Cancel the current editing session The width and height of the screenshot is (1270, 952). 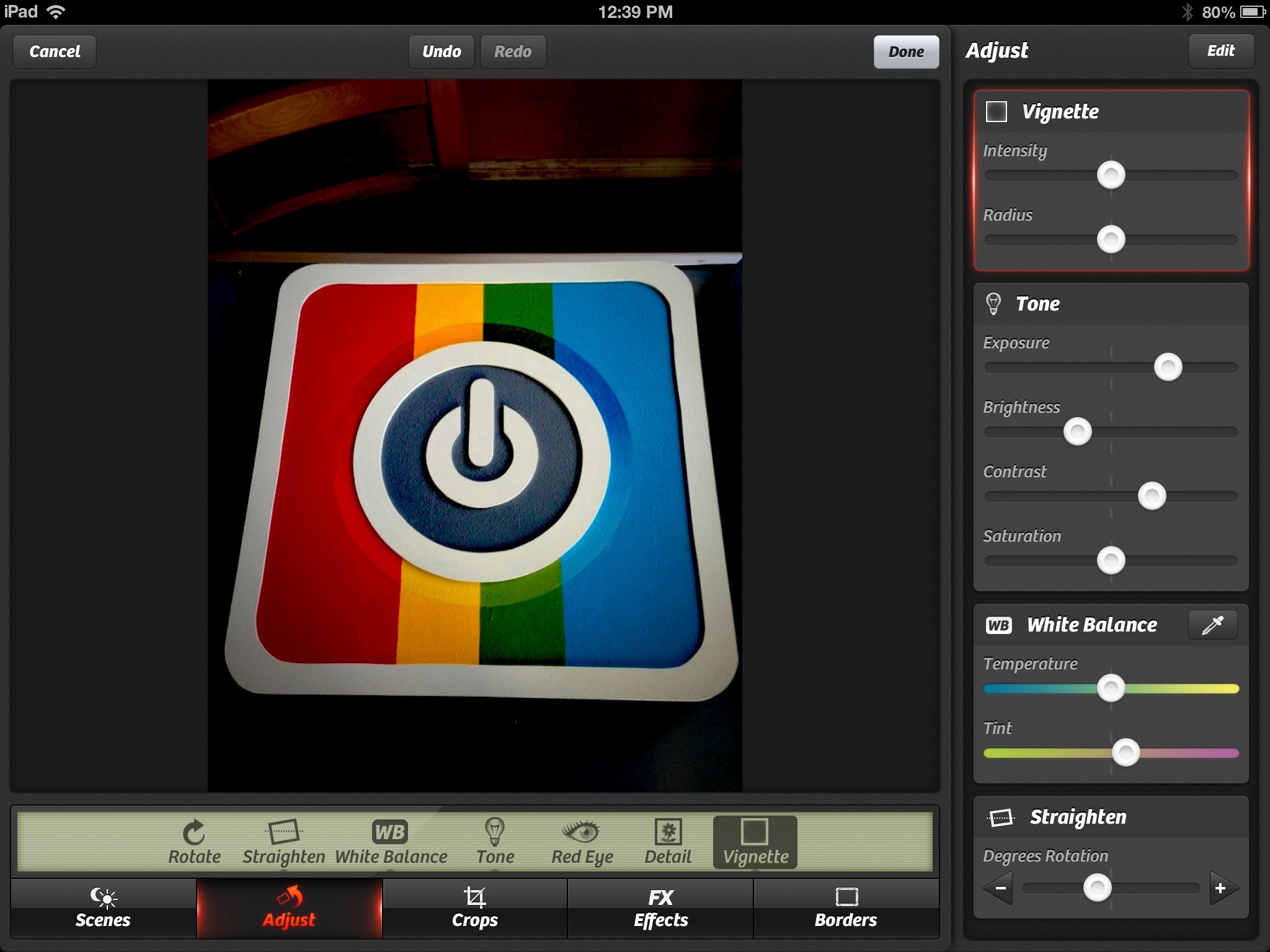(x=54, y=51)
